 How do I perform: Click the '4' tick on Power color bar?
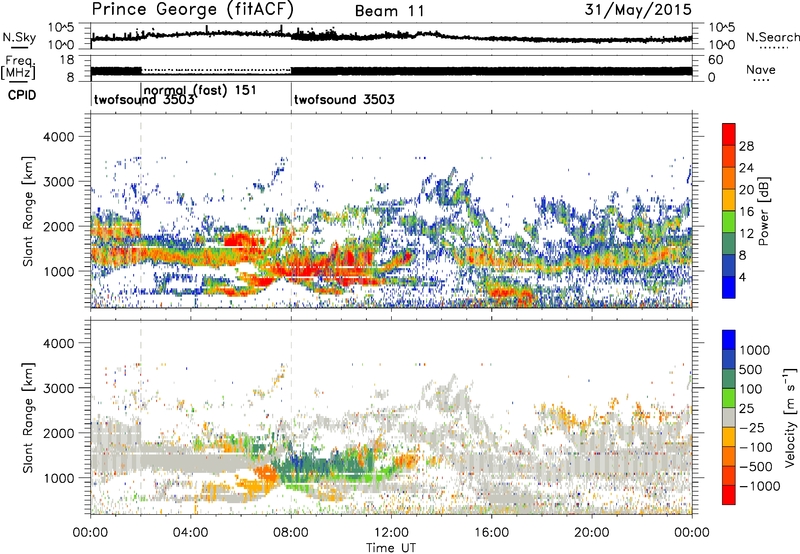click(743, 277)
